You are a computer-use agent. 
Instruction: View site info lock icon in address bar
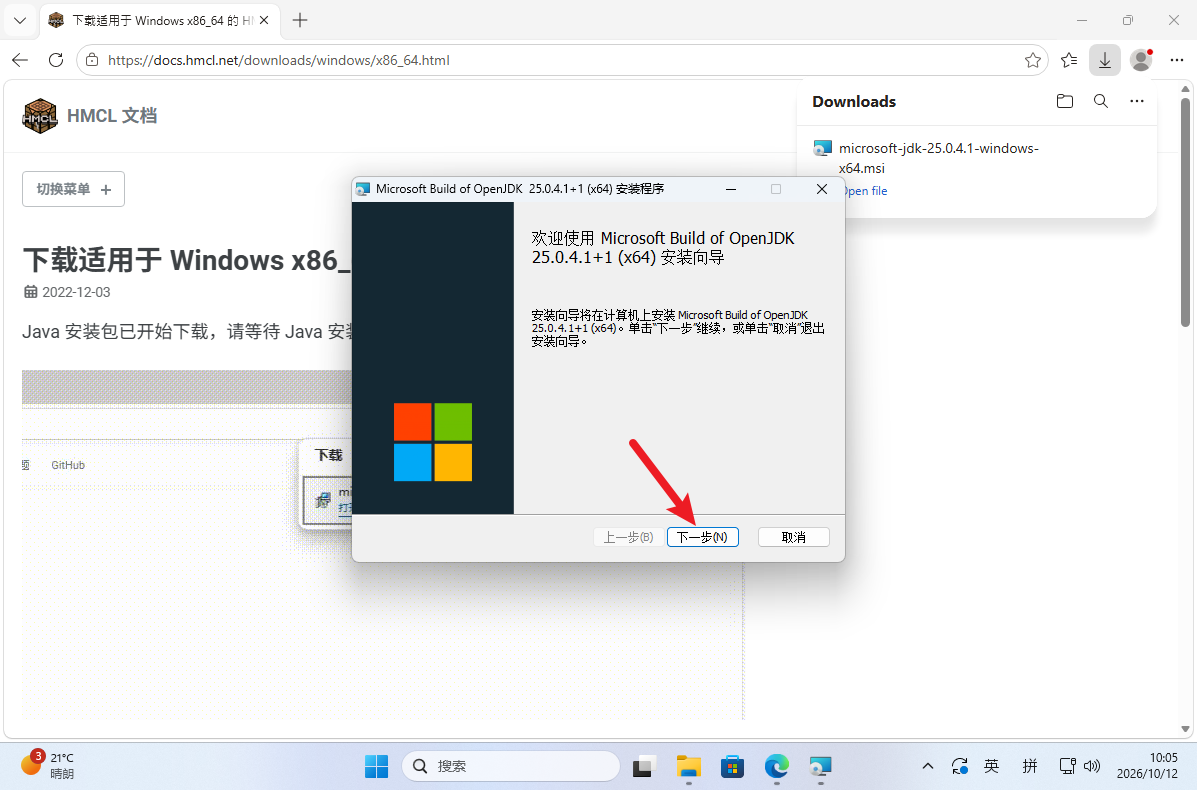(92, 60)
